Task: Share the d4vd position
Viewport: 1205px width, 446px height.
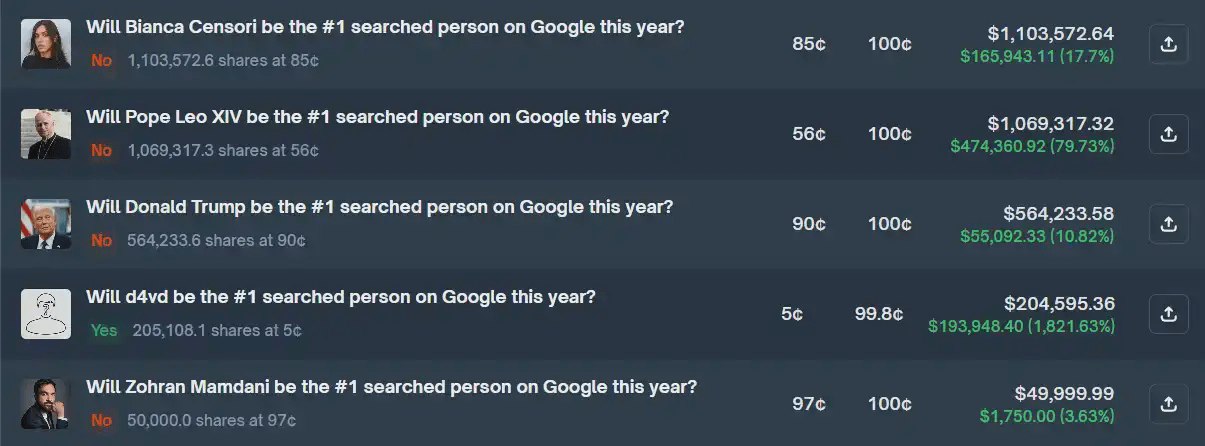Action: [x=1168, y=314]
